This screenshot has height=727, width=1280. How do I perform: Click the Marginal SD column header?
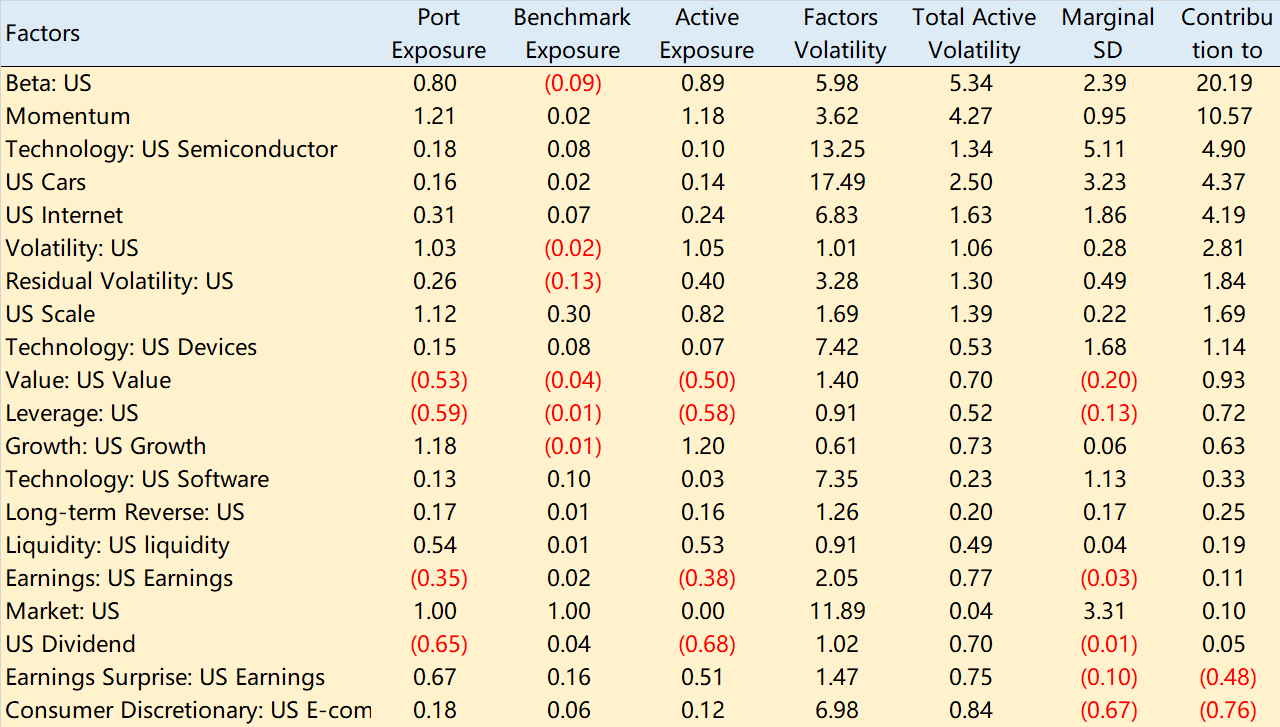click(x=1107, y=34)
